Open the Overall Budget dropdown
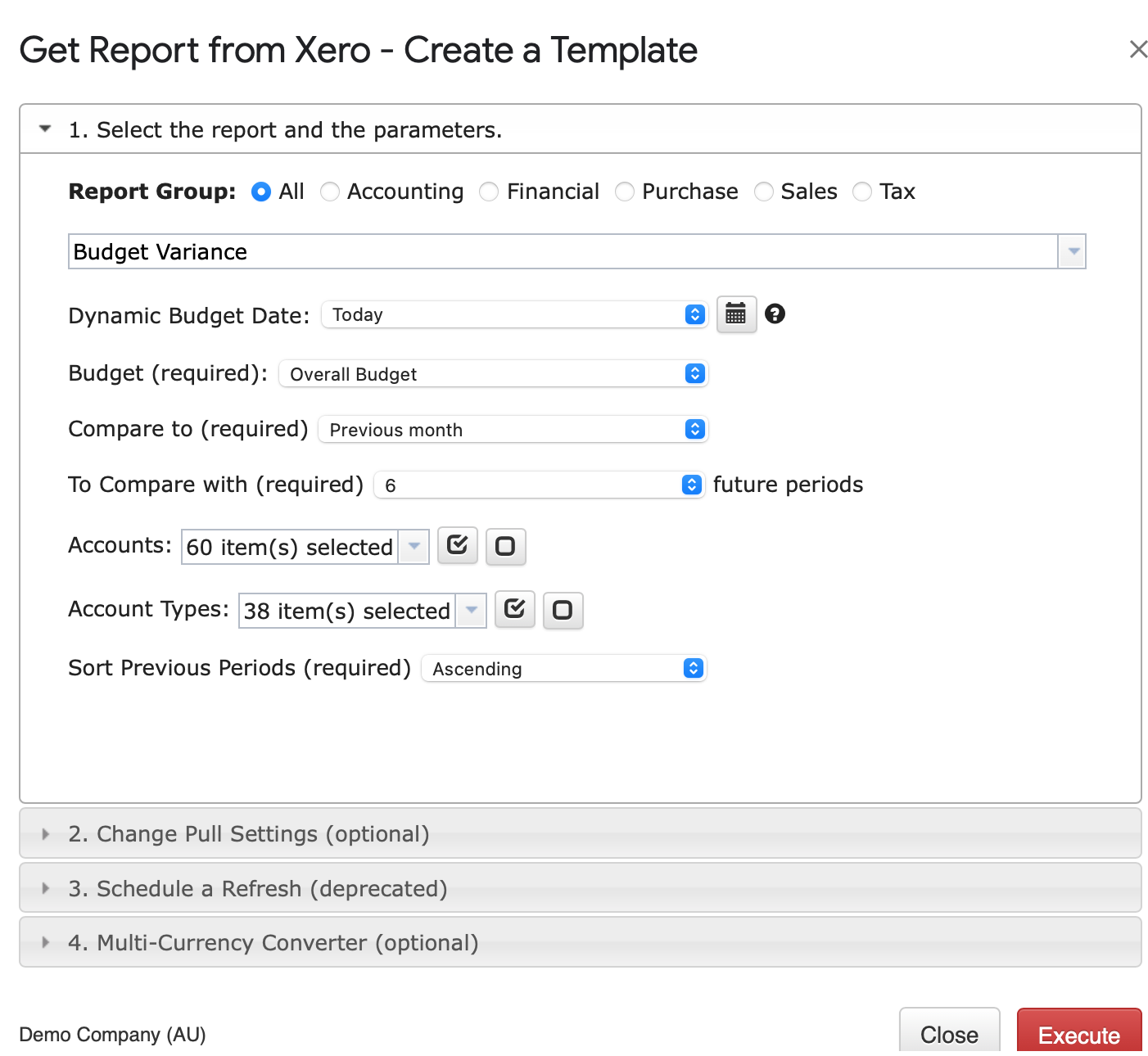The image size is (1148, 1056). 494,374
